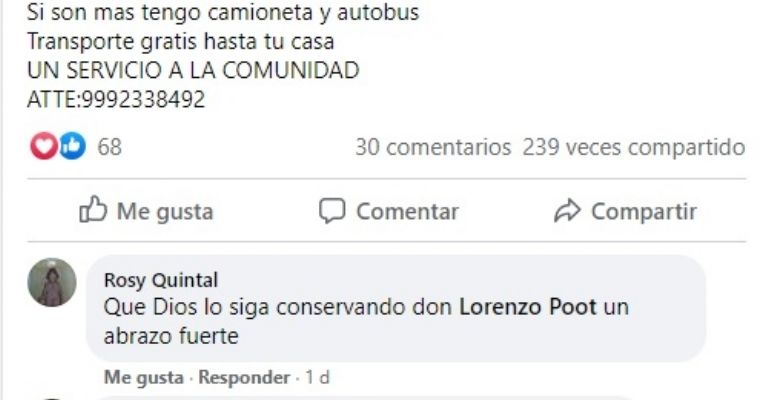Open the 30 comentarios link
The width and height of the screenshot is (768, 400).
click(433, 147)
